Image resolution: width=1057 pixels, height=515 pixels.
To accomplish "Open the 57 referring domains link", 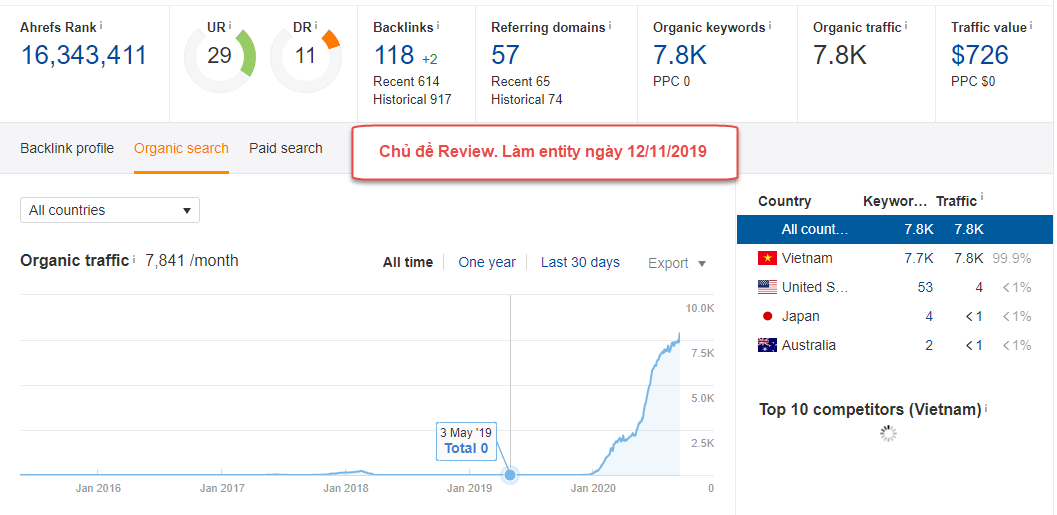I will click(506, 55).
